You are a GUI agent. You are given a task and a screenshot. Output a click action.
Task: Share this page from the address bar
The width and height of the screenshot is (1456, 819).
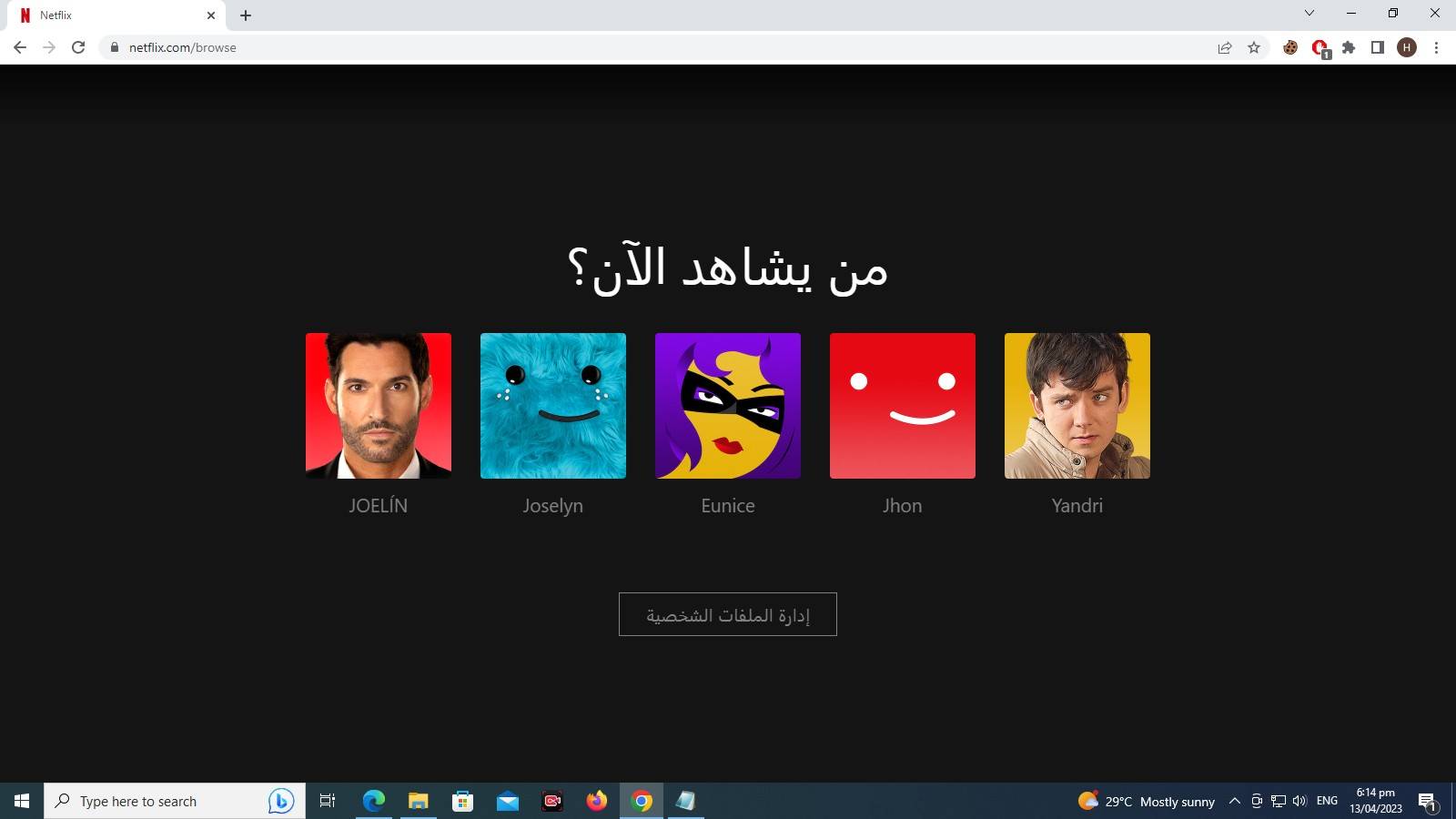(1225, 47)
